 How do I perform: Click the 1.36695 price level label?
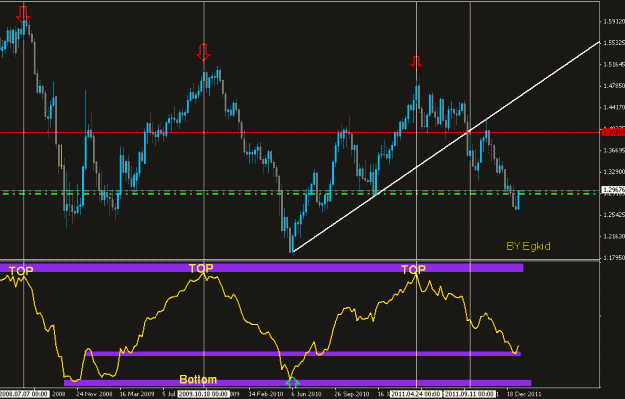614,150
